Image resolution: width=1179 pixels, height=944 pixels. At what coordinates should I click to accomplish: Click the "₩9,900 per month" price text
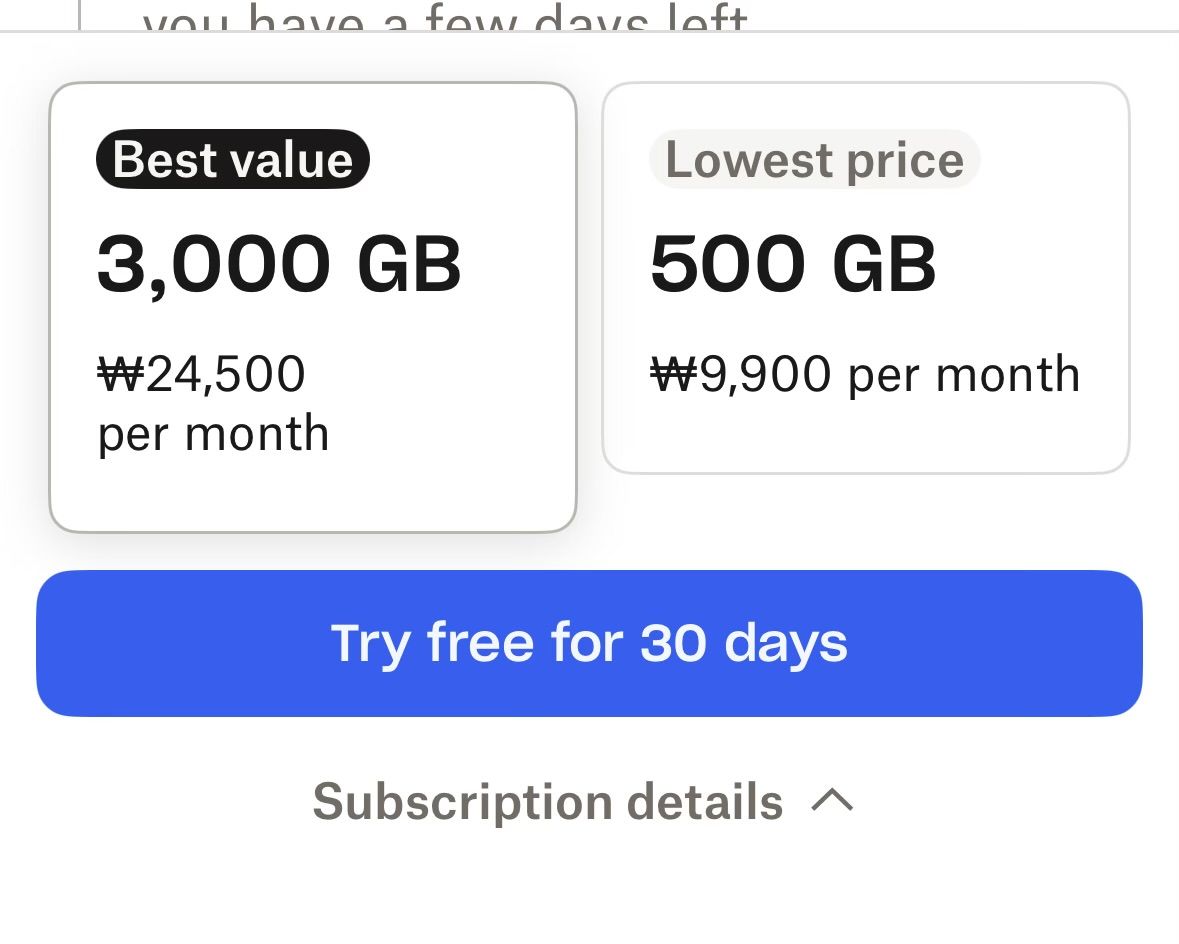865,375
